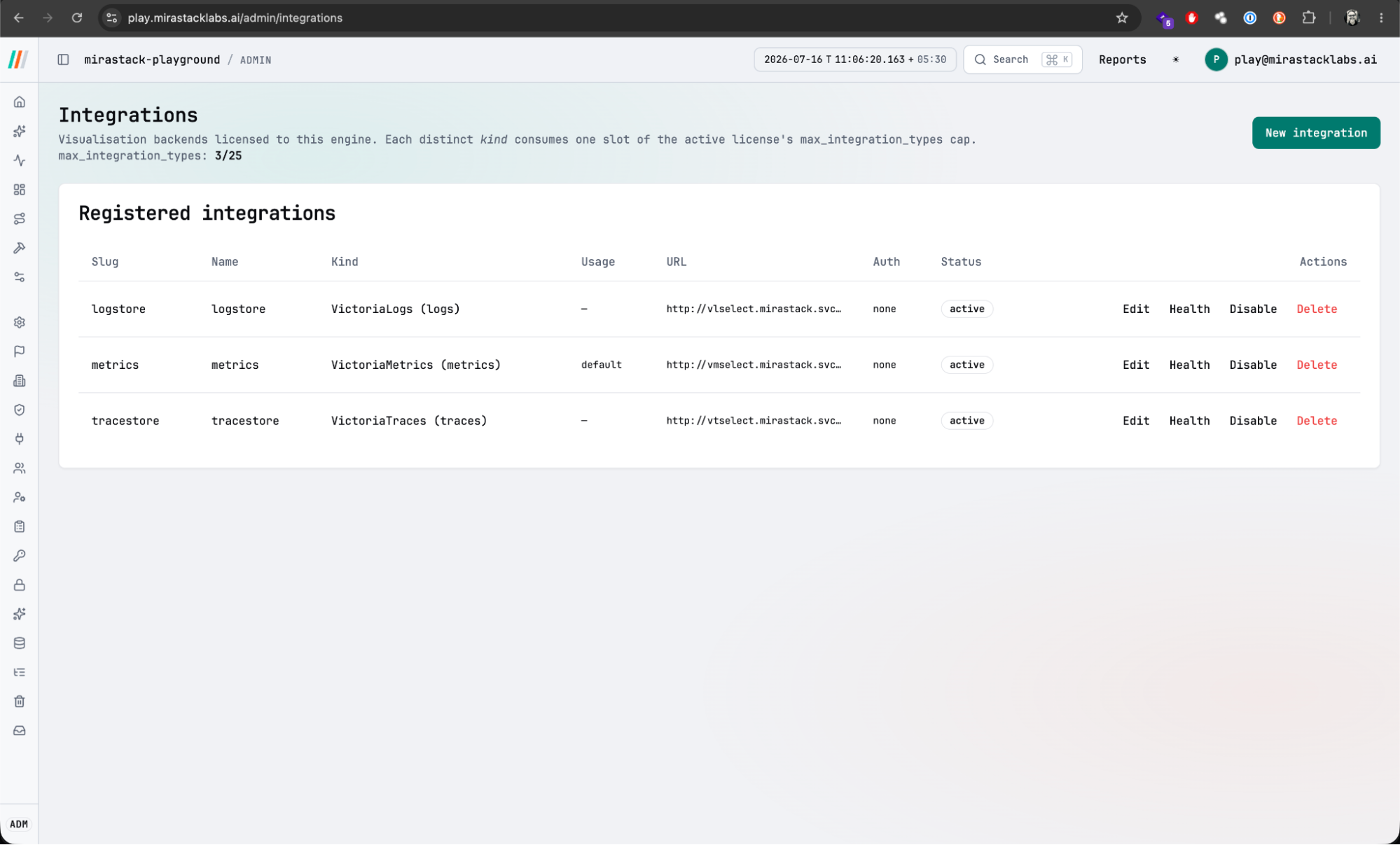Check Health for tracestore integration
This screenshot has height=845, width=1400.
1188,421
